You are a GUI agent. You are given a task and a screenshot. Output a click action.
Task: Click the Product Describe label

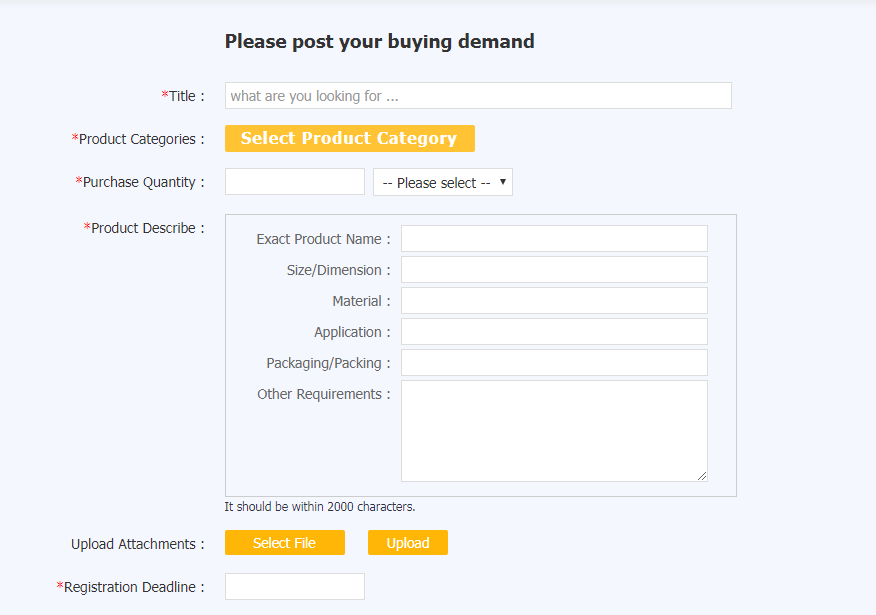(144, 228)
